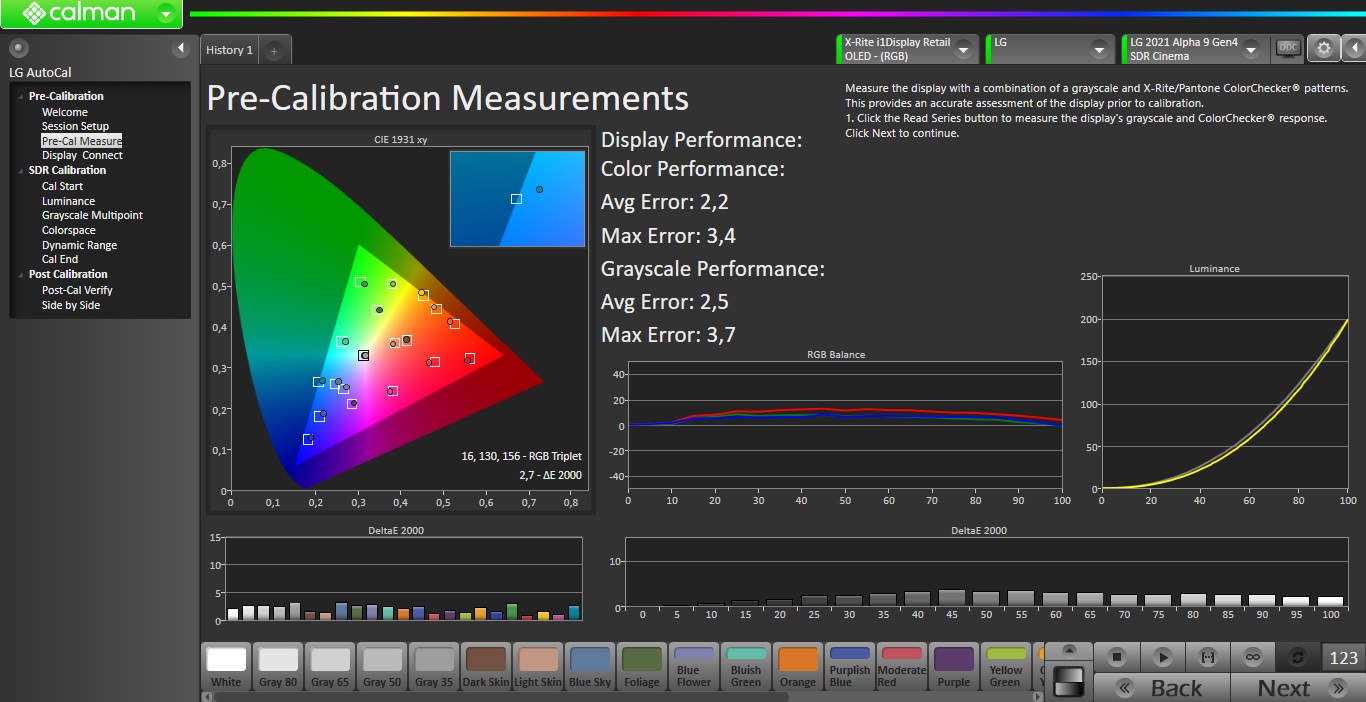Click the Read Single bracket icon
1366x702 pixels.
tap(1207, 657)
